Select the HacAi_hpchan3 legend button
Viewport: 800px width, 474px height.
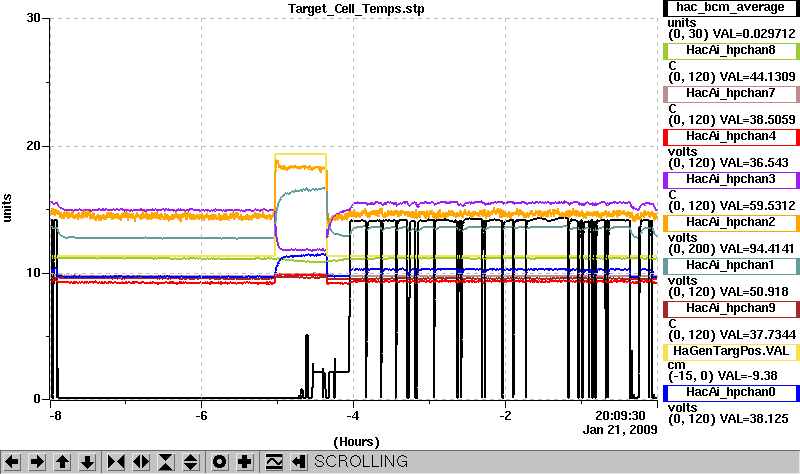731,180
